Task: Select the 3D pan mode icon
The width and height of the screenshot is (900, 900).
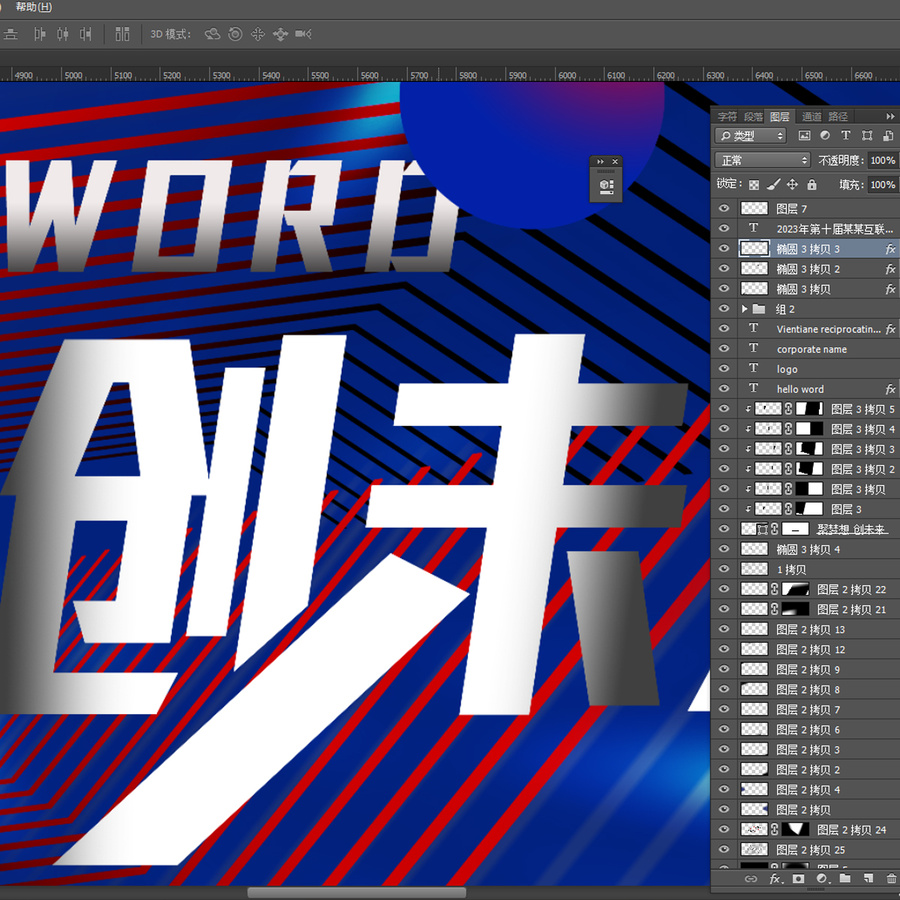Action: 258,34
